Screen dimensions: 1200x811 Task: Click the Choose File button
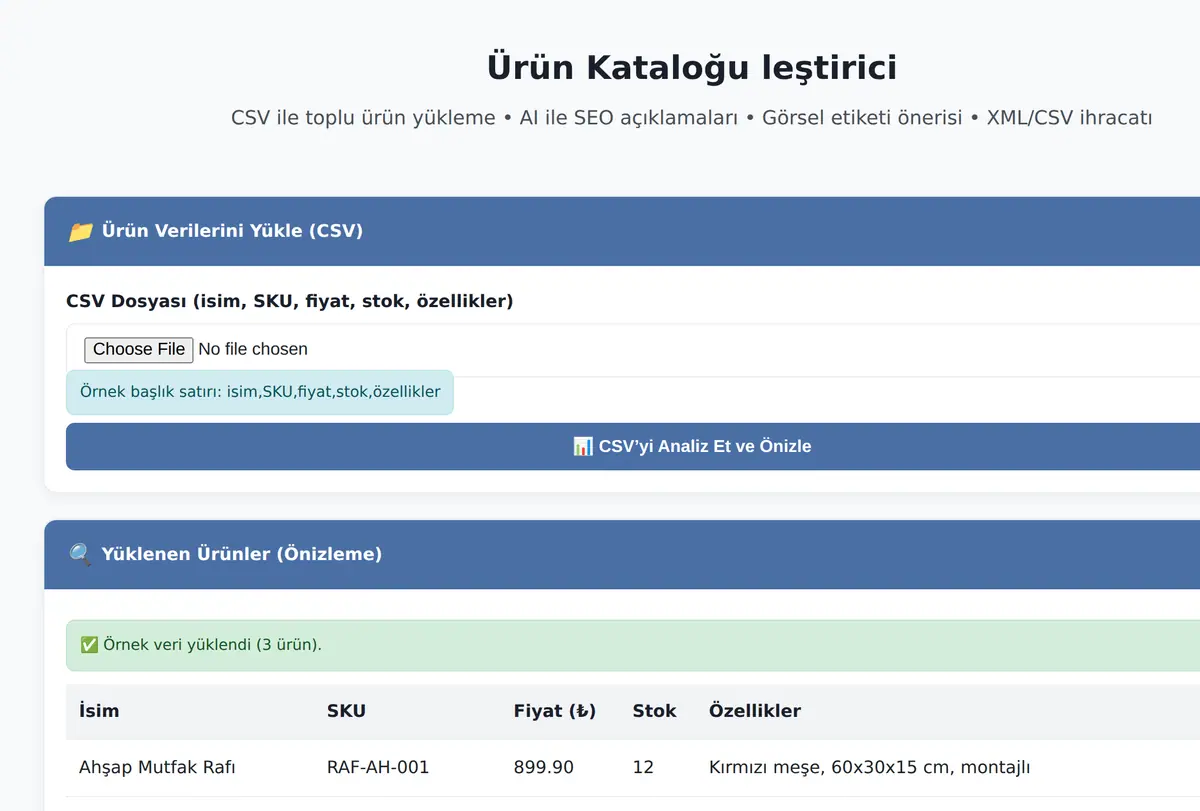(138, 349)
